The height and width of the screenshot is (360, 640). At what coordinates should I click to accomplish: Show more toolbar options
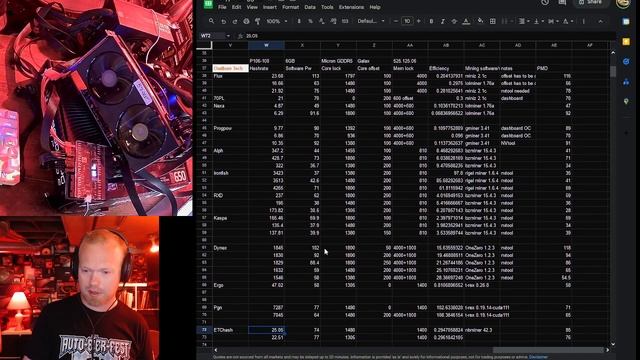point(584,21)
